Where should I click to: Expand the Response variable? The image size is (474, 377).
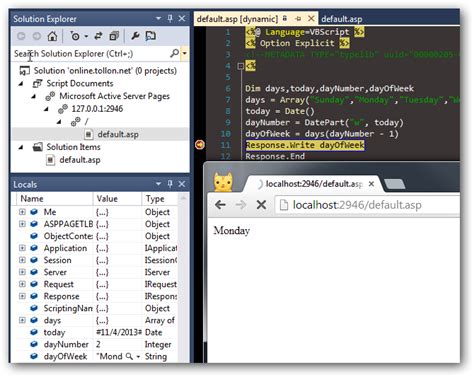(22, 296)
